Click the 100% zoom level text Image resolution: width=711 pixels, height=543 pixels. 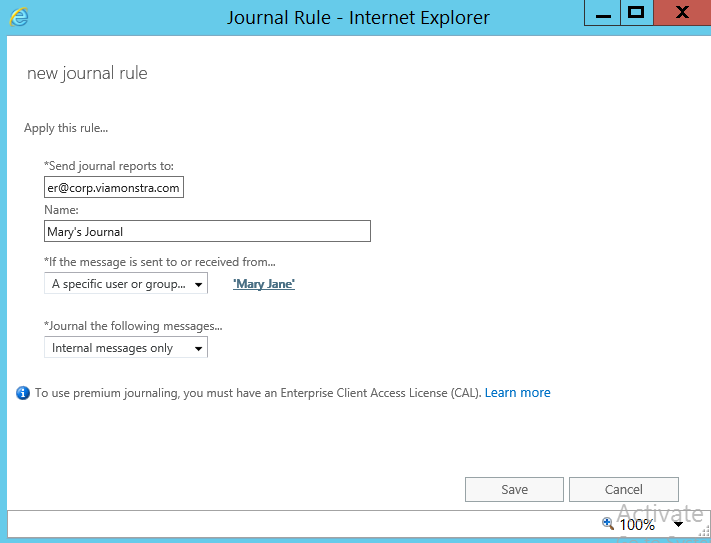click(637, 524)
